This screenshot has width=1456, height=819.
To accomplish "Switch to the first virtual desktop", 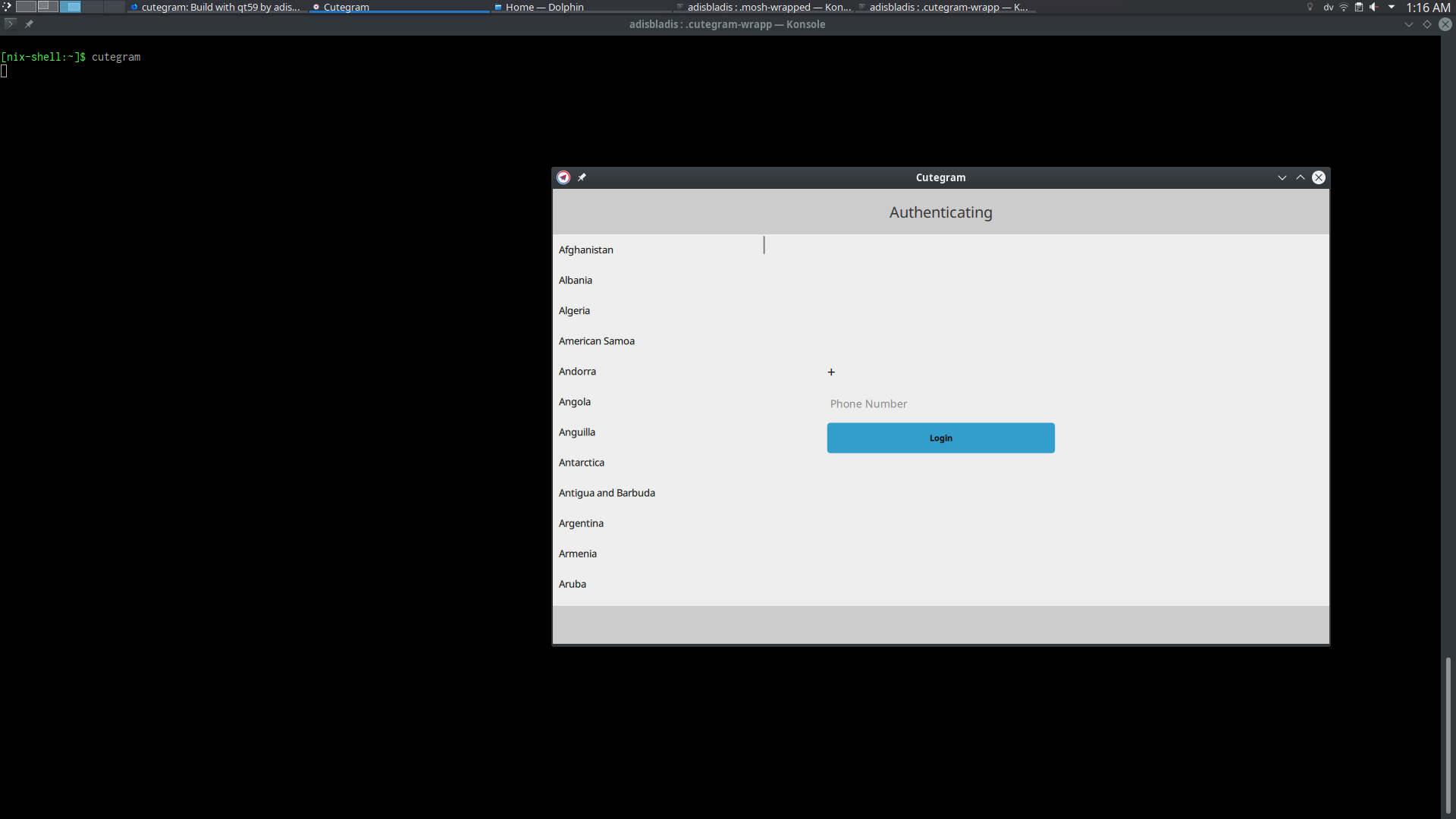I will point(26,7).
